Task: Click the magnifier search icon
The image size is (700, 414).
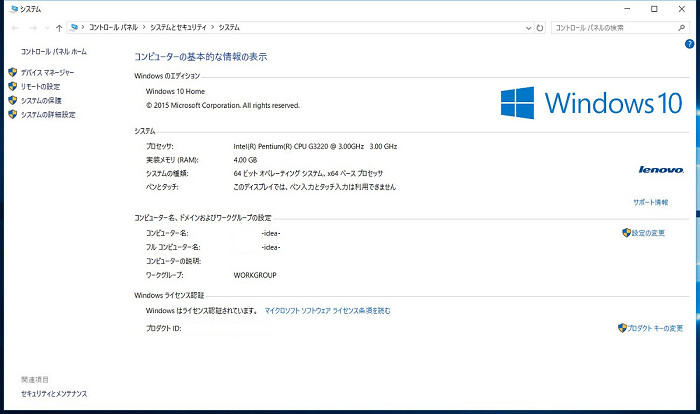Action: [682, 28]
